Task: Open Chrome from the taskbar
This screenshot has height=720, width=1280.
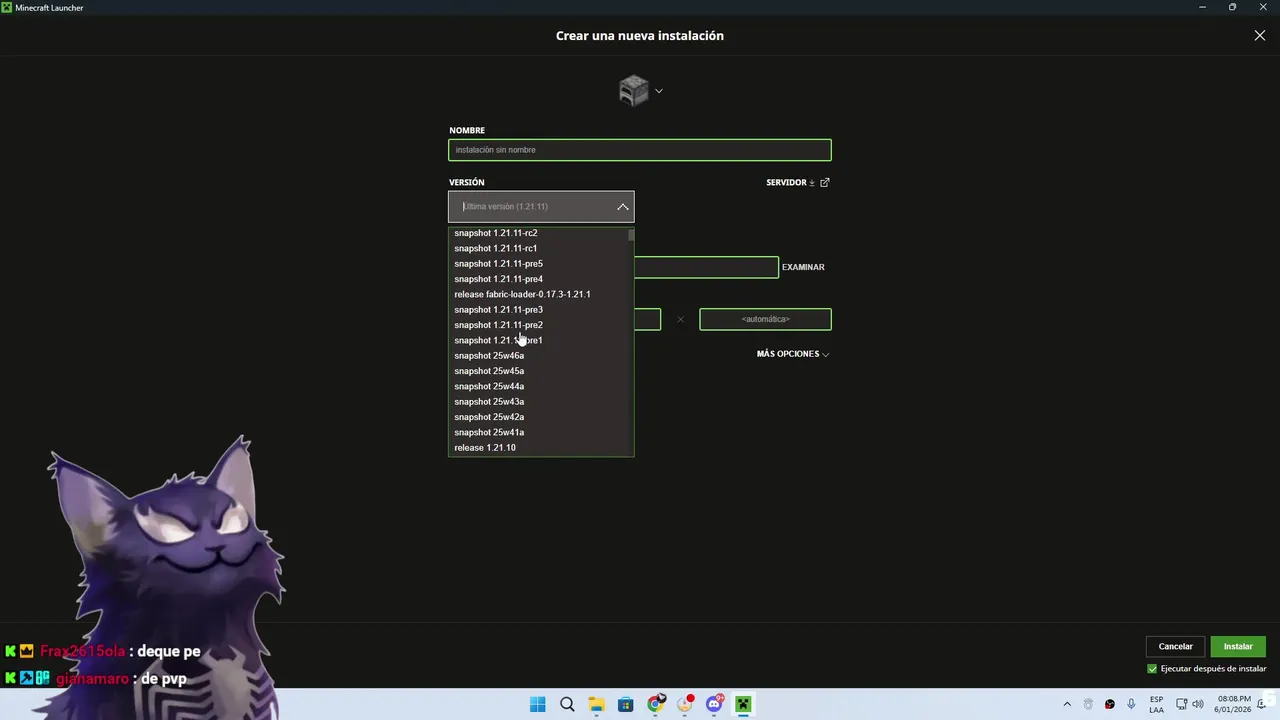Action: pos(655,704)
